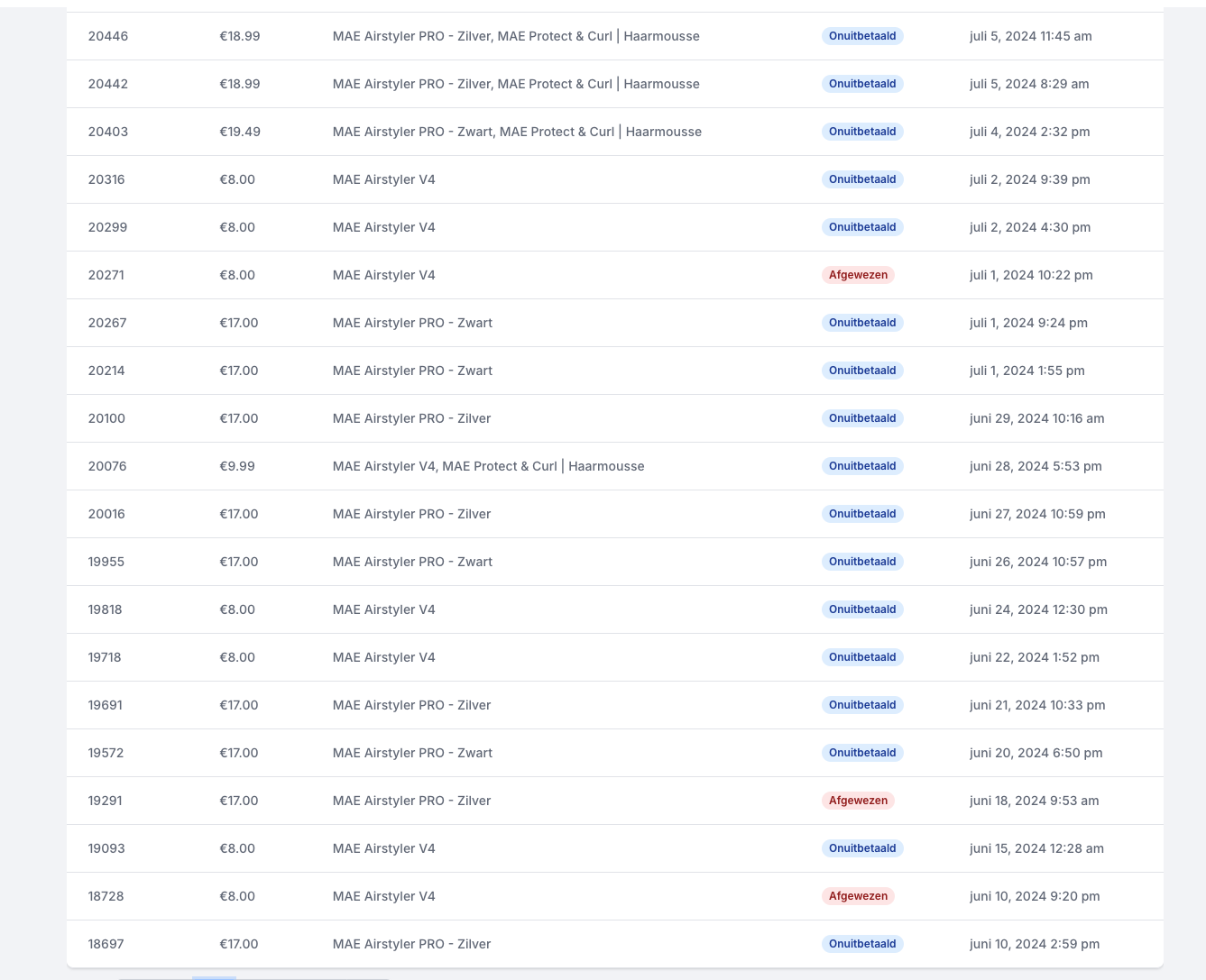Screen dimensions: 1206x980
Task: Select date 'juli 5, 2024 8:29 am'
Action: (1029, 84)
